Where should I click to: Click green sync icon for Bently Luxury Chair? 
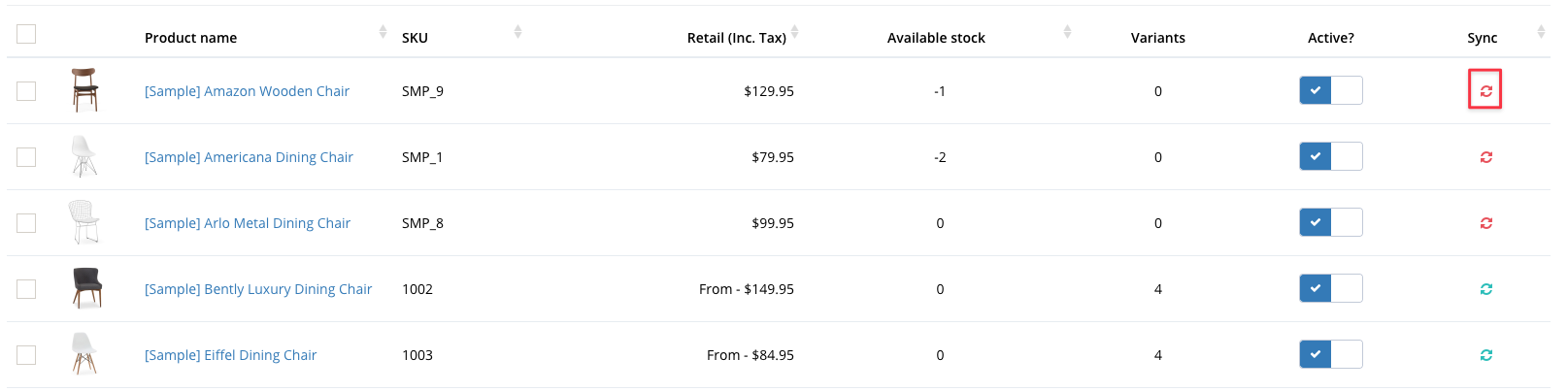point(1485,288)
